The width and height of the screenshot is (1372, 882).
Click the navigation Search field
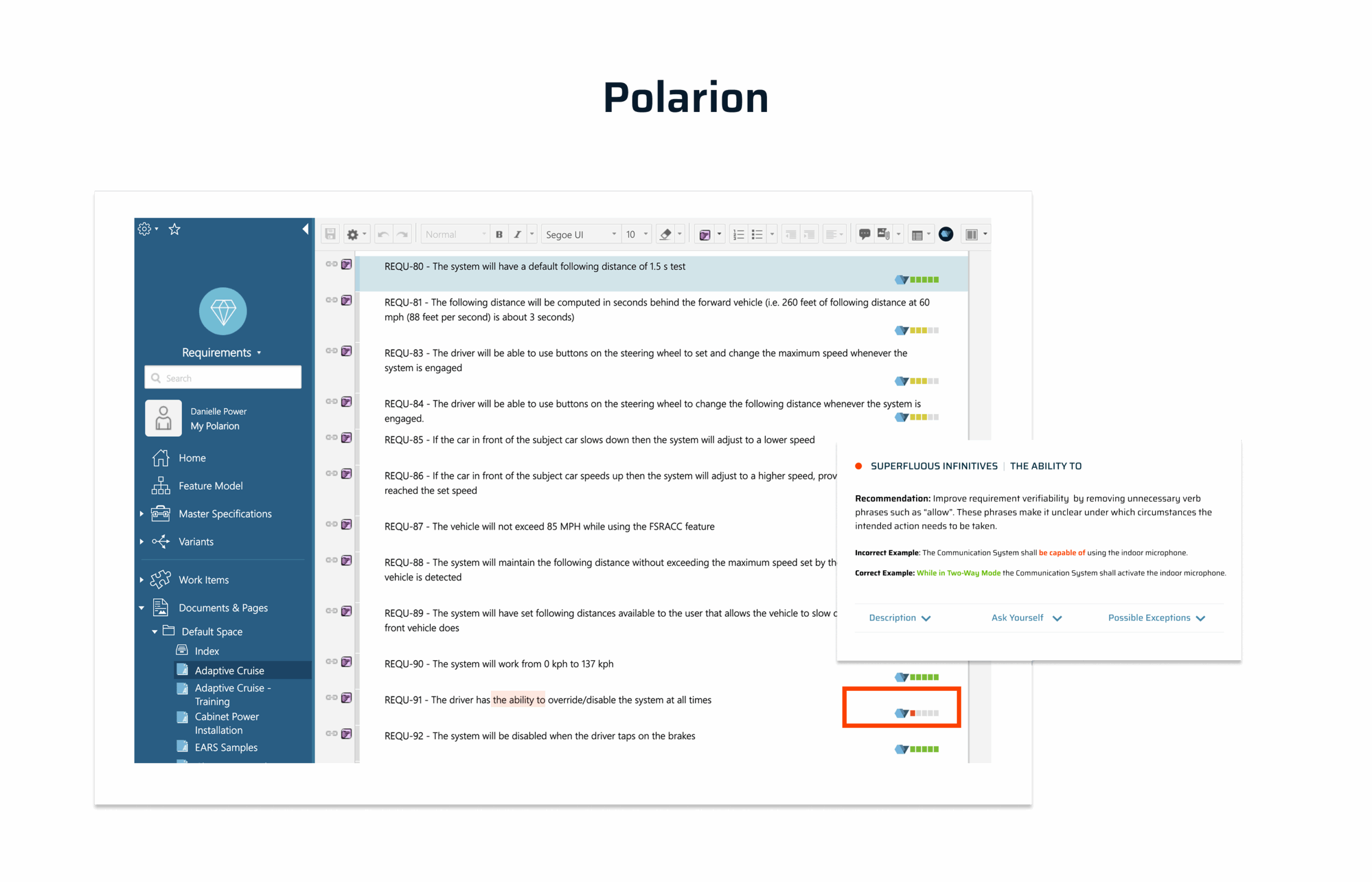click(x=223, y=377)
